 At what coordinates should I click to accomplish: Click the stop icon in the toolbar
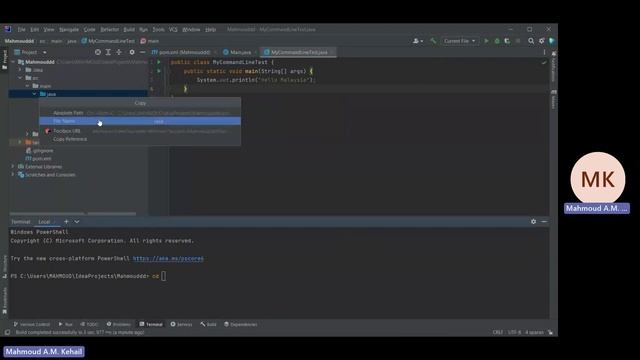[x=518, y=41]
